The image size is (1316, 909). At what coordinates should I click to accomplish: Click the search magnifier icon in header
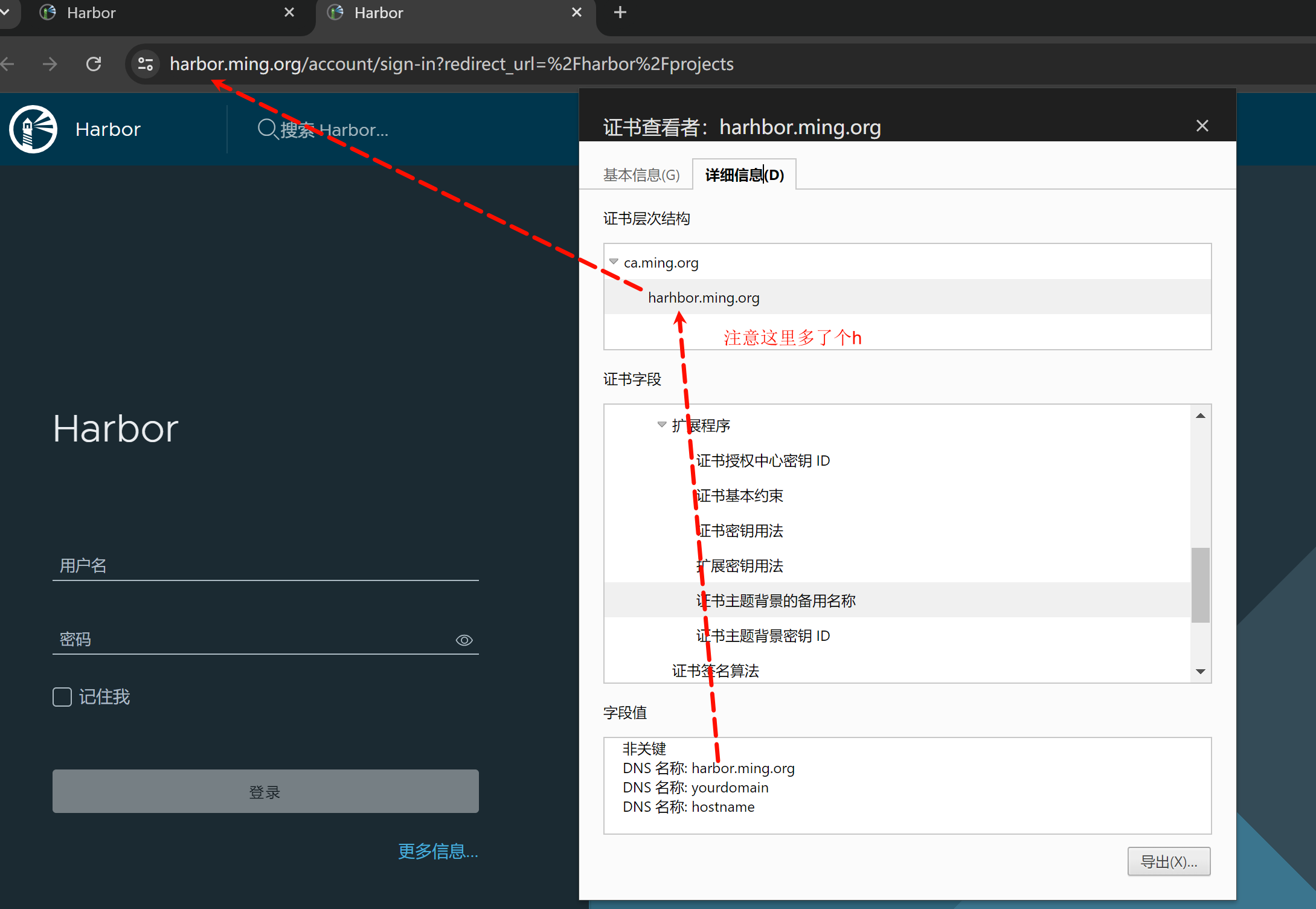coord(266,129)
